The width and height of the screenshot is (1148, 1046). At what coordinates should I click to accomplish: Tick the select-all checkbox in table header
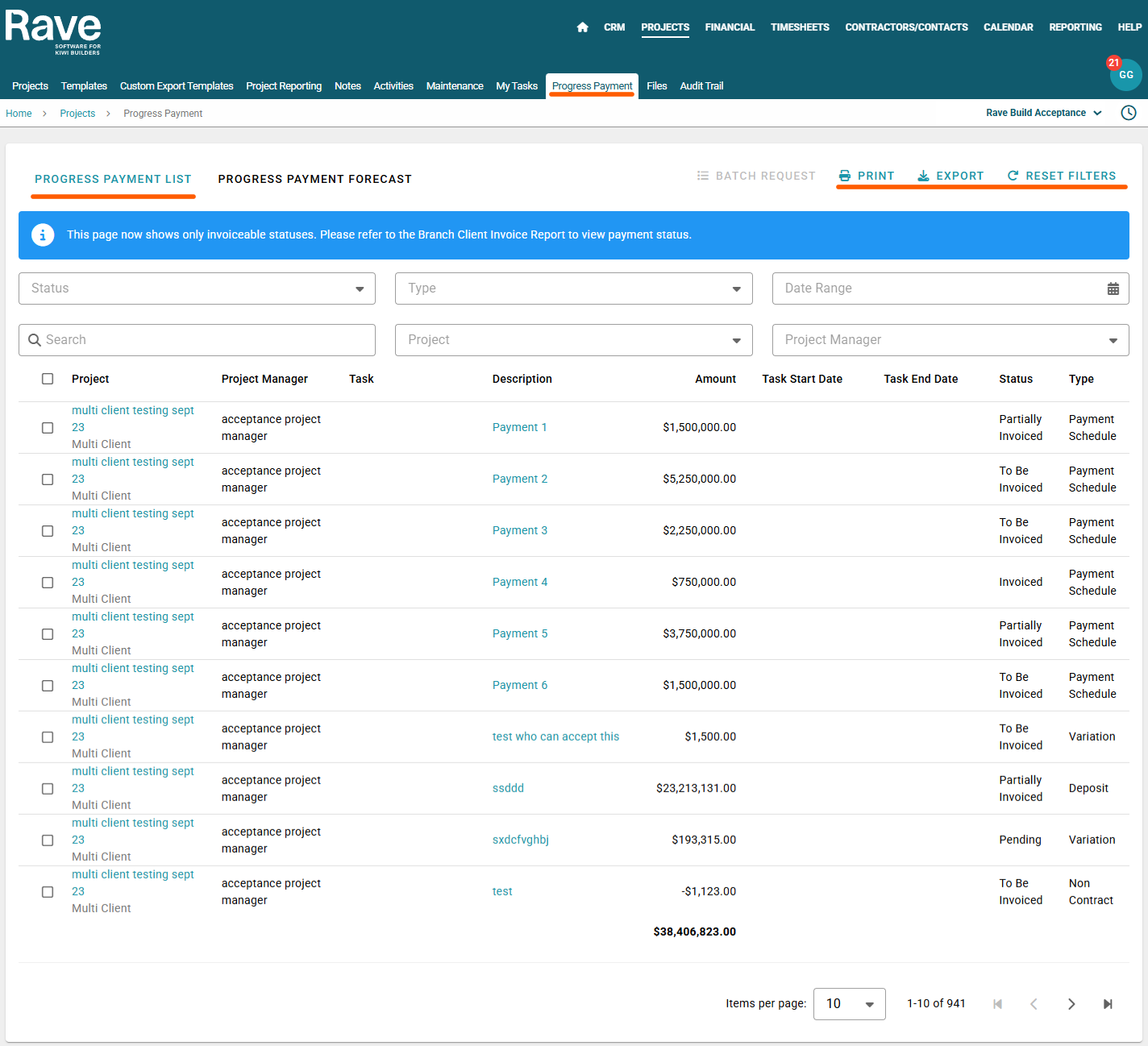pos(48,379)
